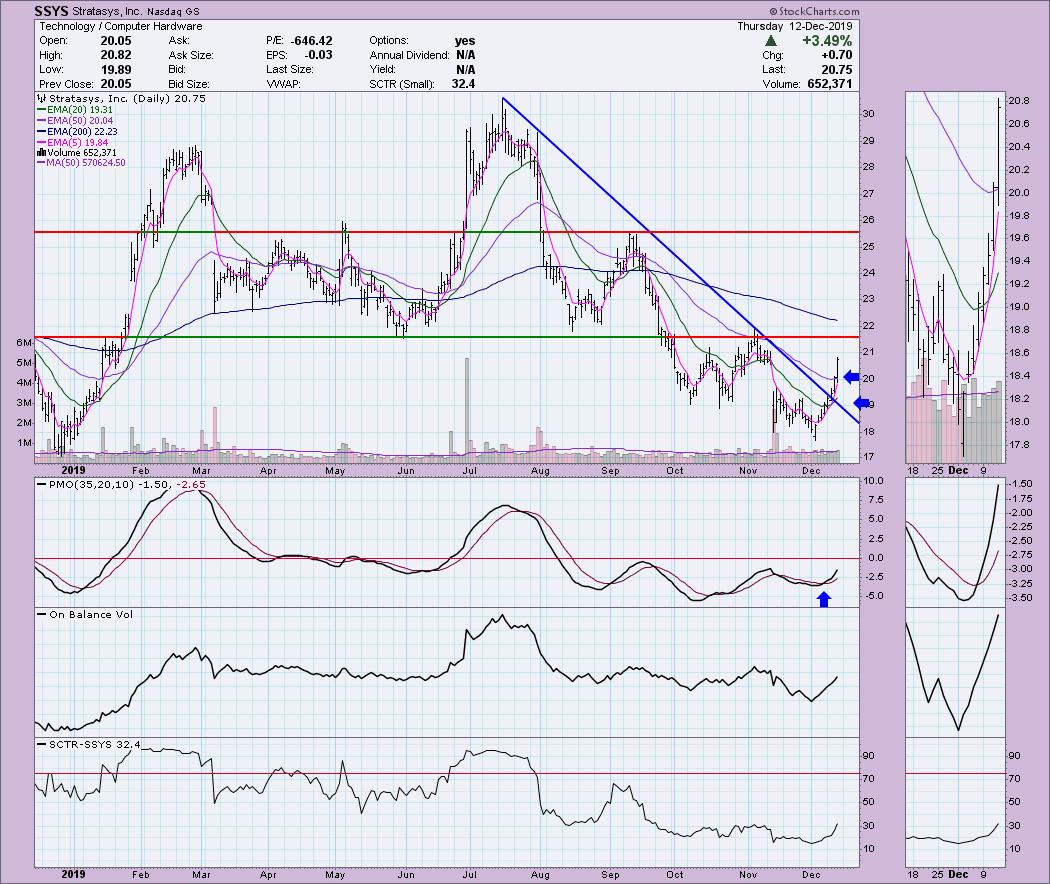Click the +3.49% percent change
Image resolution: width=1050 pixels, height=884 pixels.
pos(828,41)
